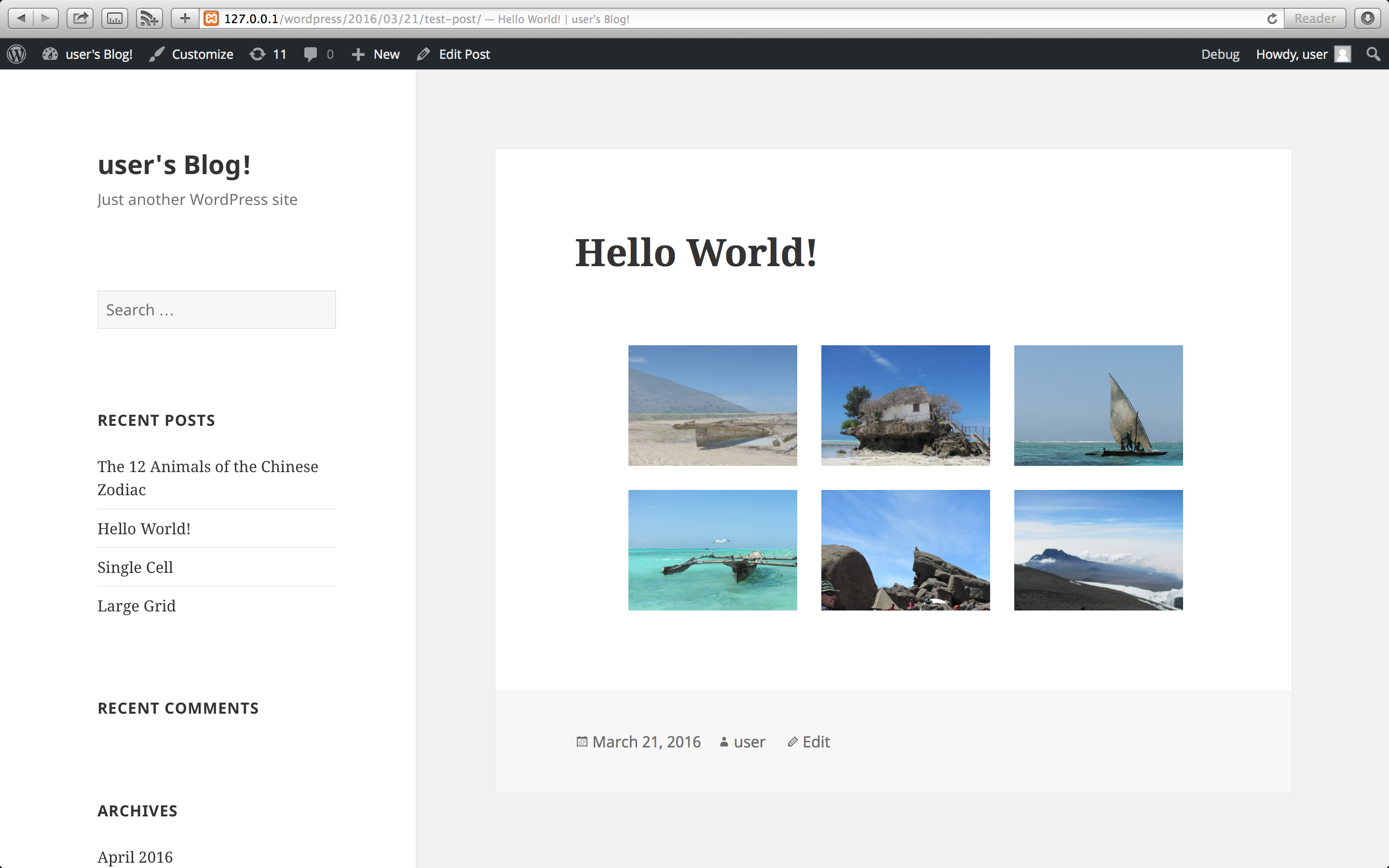Open the browser downloads icon
Screen dimensions: 1389x868
click(1368, 18)
